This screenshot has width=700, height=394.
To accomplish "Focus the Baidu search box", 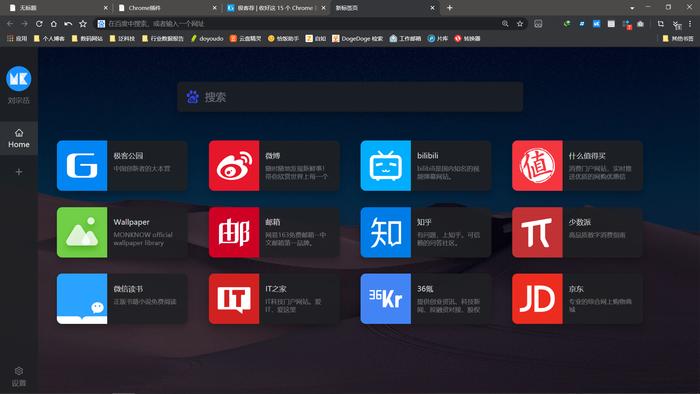I will pyautogui.click(x=350, y=97).
